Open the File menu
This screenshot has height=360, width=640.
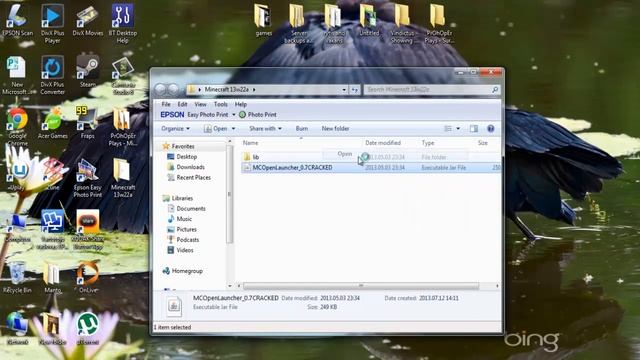click(x=166, y=104)
